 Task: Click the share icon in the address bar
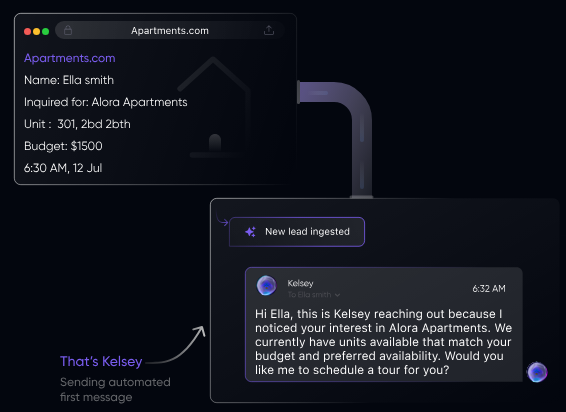click(x=269, y=30)
